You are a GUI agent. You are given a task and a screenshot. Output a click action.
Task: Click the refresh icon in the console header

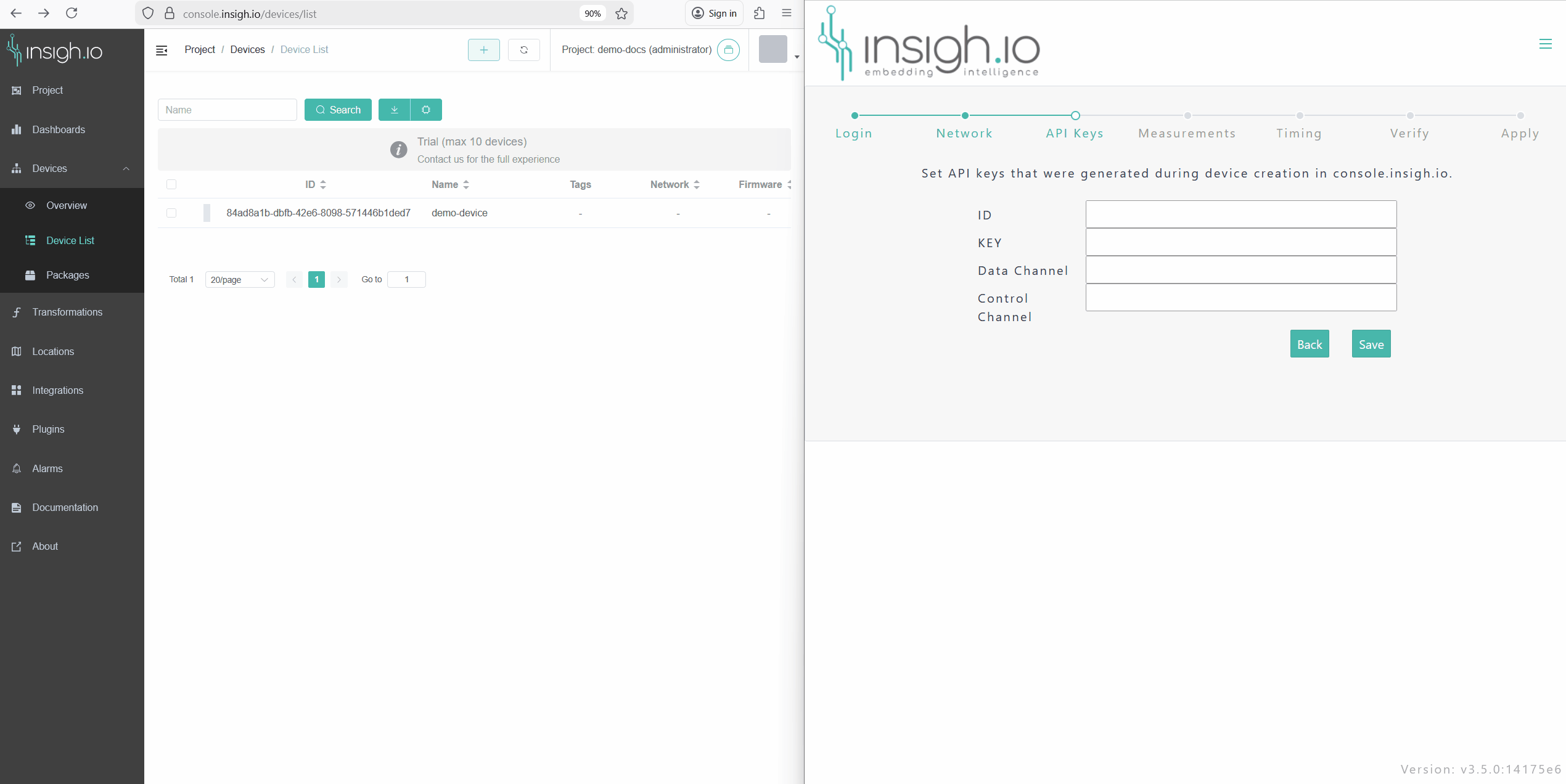click(523, 50)
